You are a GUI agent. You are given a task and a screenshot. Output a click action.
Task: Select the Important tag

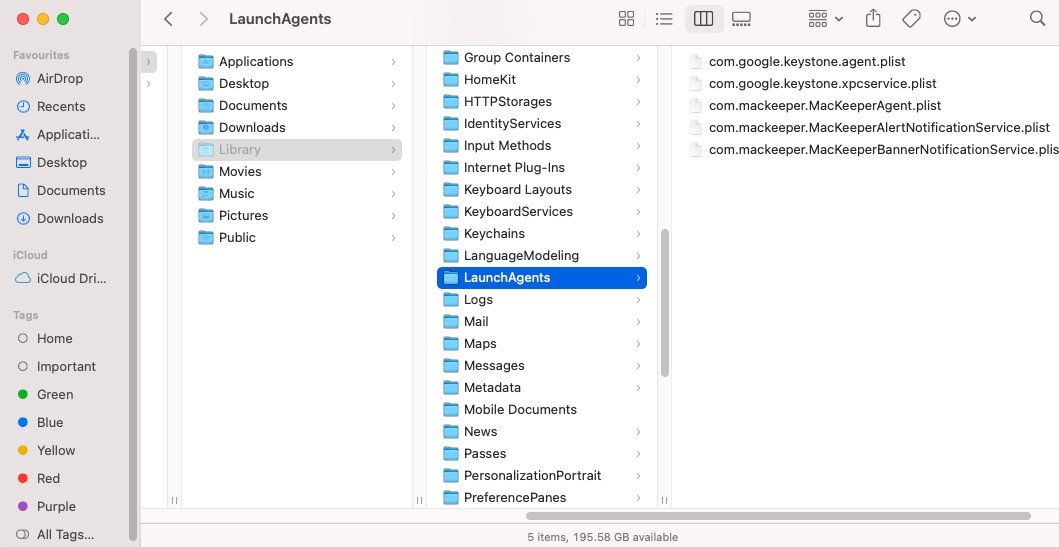pos(57,367)
